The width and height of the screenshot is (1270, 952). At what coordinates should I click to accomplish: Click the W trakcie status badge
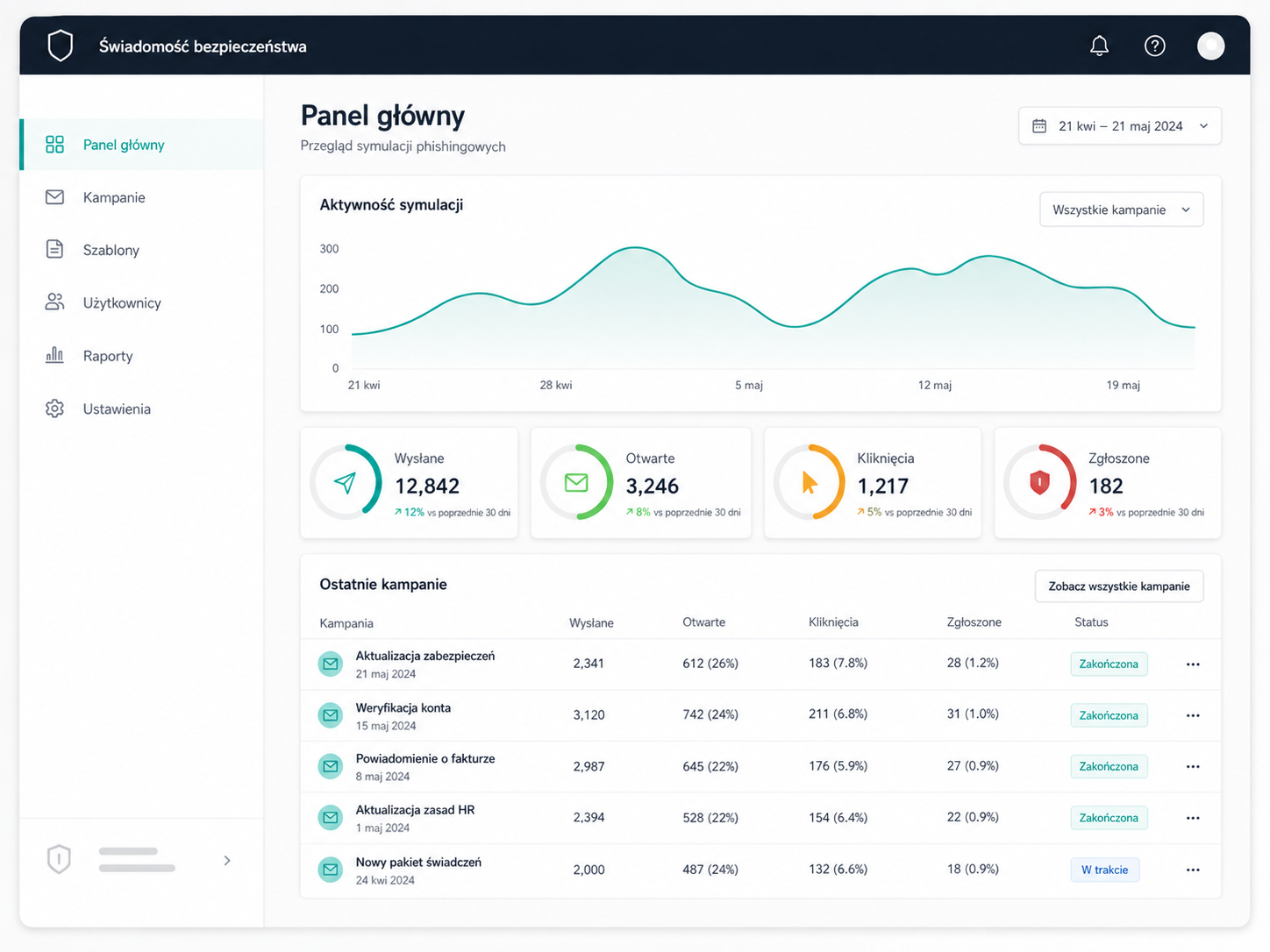click(x=1104, y=870)
